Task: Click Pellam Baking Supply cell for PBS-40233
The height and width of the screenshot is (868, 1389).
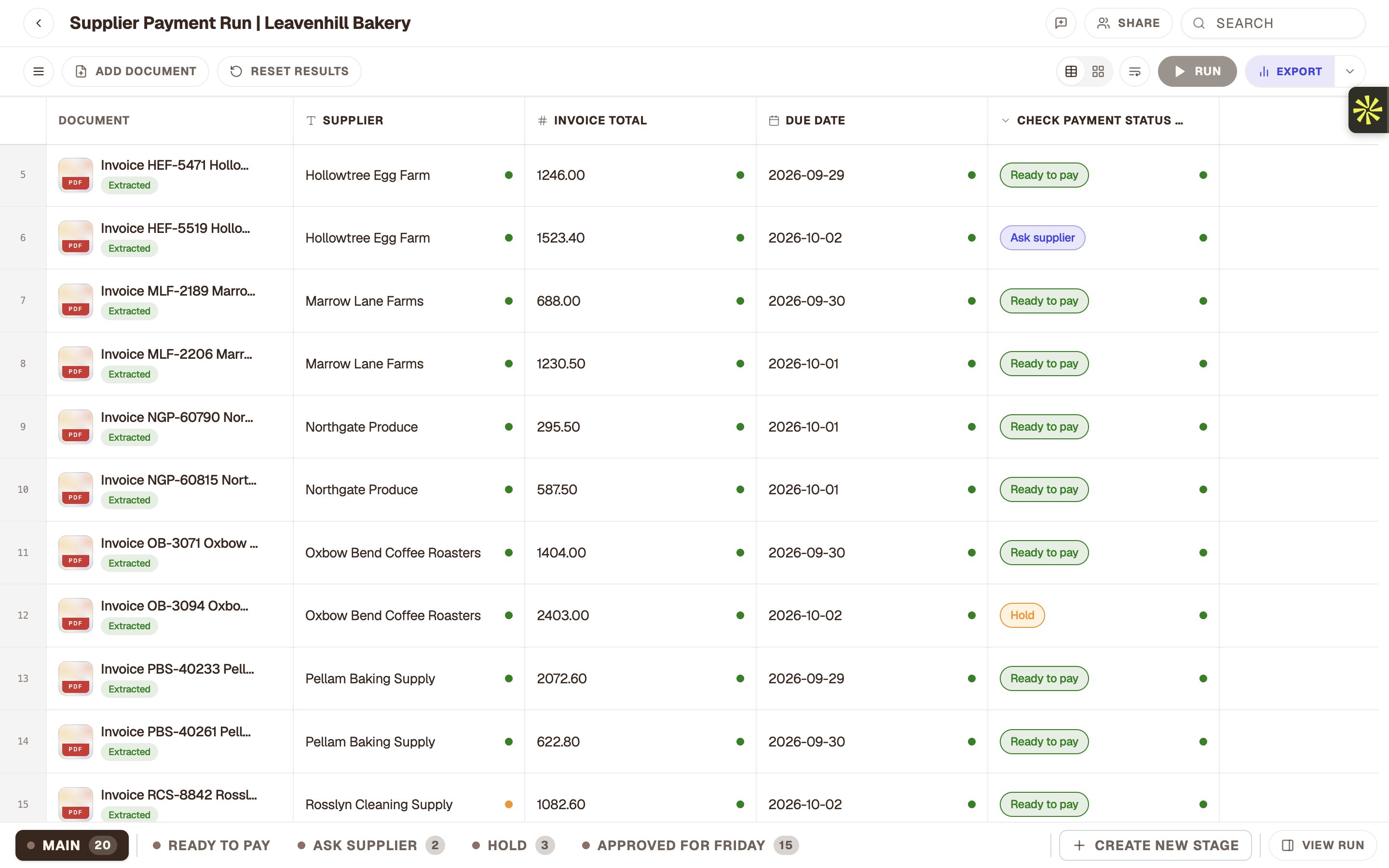Action: [408, 678]
